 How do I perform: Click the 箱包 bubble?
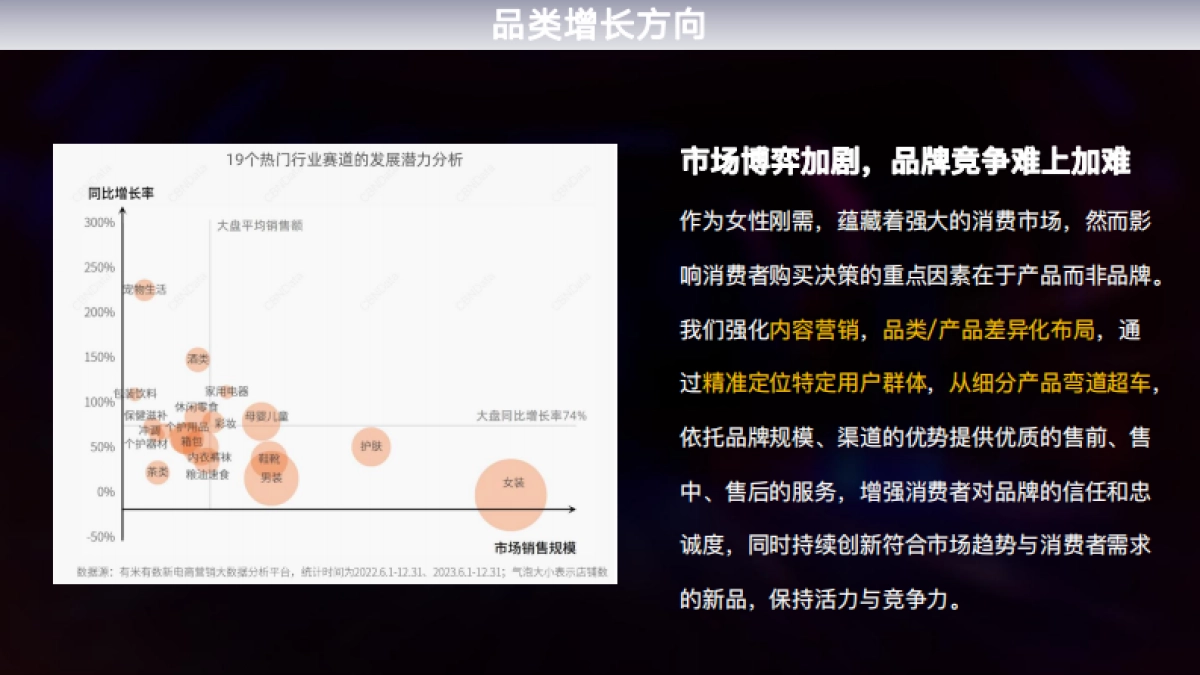coord(192,443)
